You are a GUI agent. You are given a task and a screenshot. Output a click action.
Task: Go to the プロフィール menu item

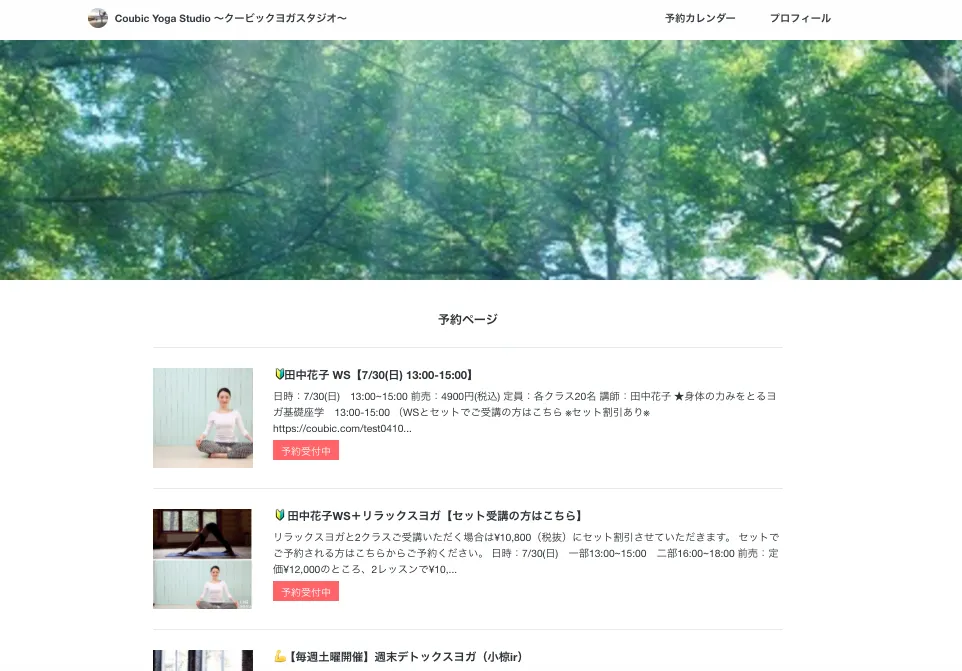point(800,18)
